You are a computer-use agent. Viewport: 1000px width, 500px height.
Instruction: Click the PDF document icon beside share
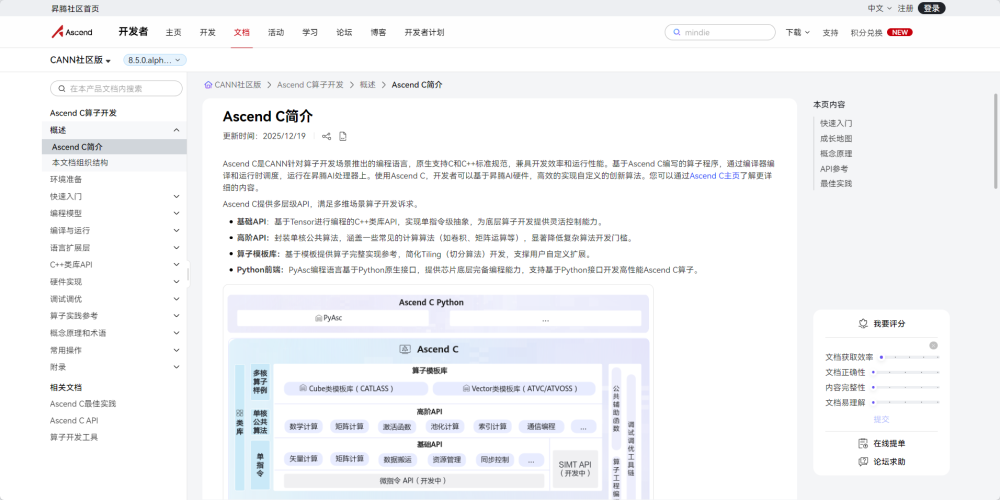point(343,136)
